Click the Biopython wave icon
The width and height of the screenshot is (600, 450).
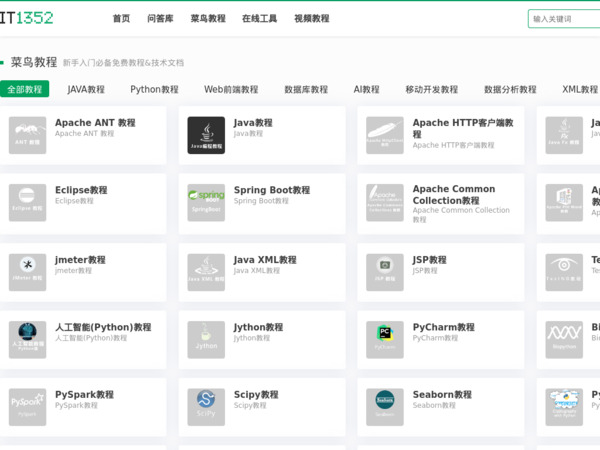tap(564, 340)
